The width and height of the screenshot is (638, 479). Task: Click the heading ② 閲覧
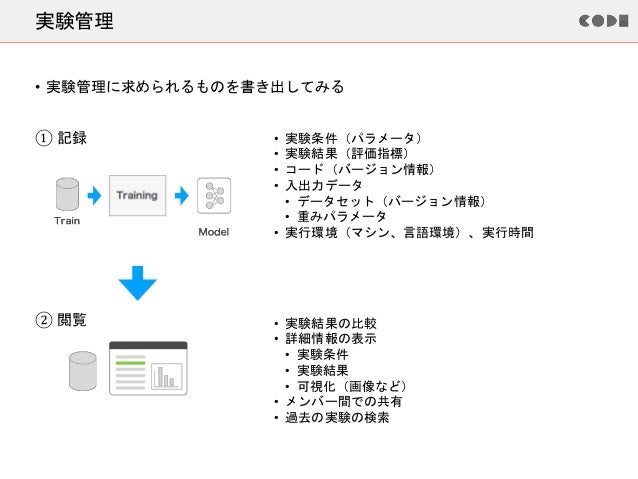(61, 320)
